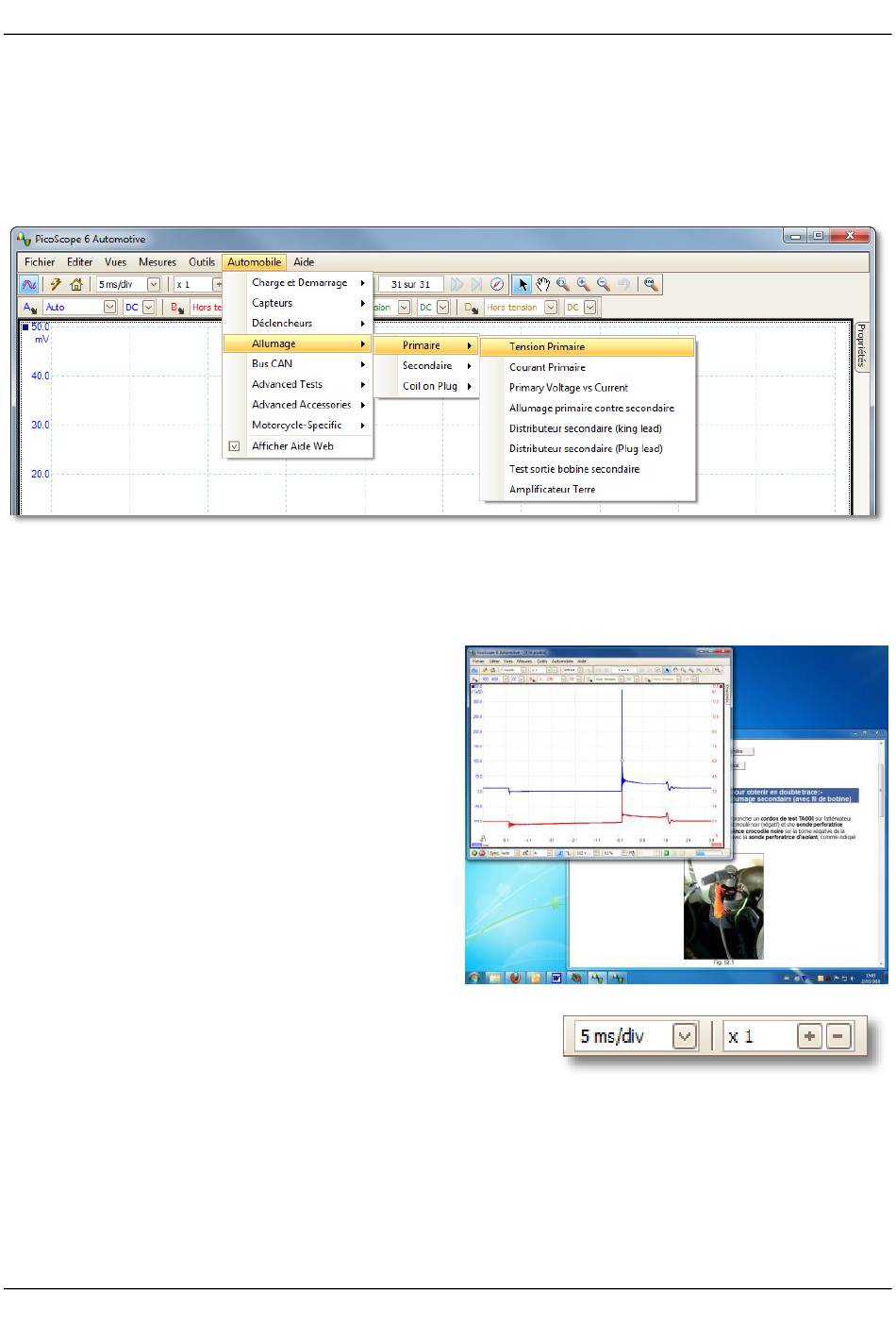Open channel A options button
The height and width of the screenshot is (1323, 896).
click(31, 307)
